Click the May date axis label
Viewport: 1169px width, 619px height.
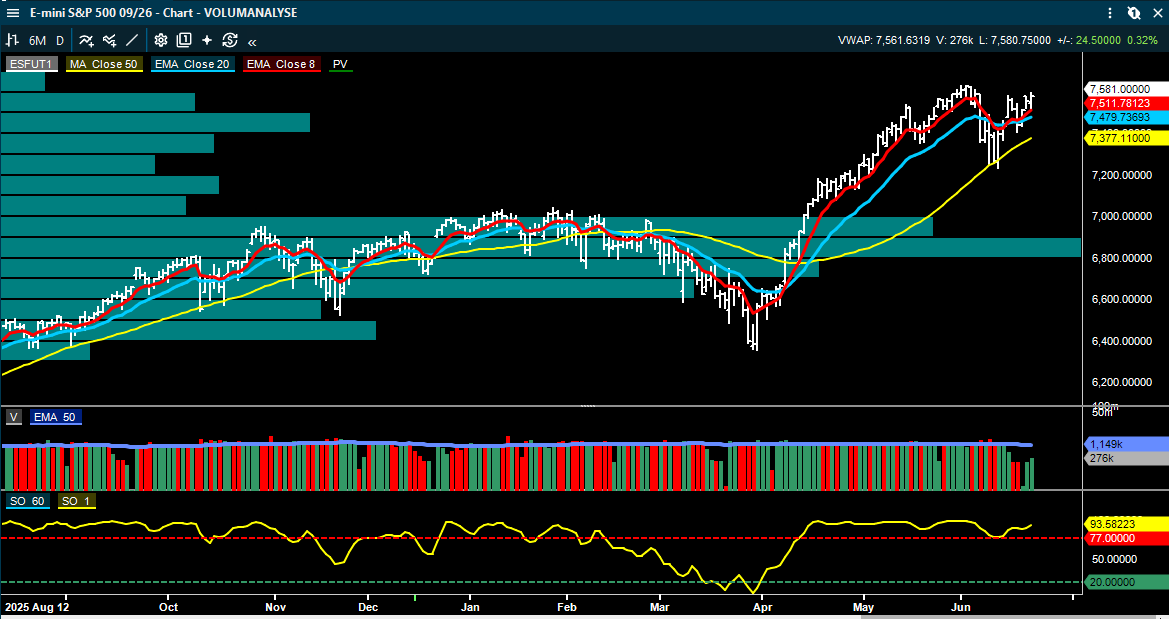pyautogui.click(x=863, y=606)
